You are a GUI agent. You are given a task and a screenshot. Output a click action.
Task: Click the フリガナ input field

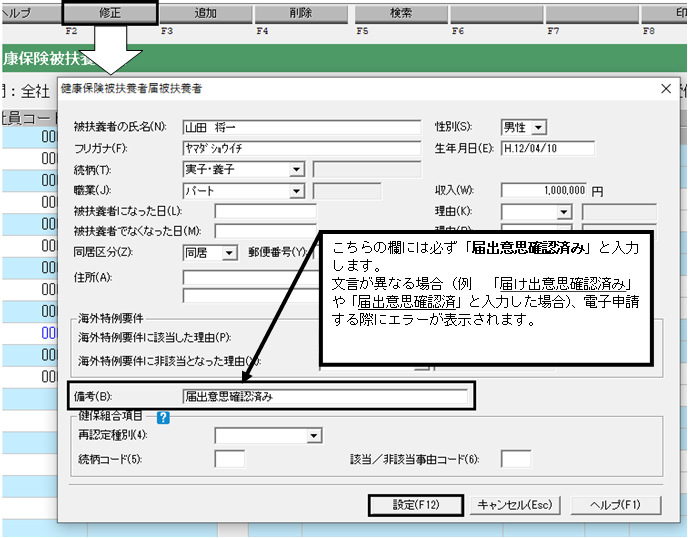tap(302, 148)
